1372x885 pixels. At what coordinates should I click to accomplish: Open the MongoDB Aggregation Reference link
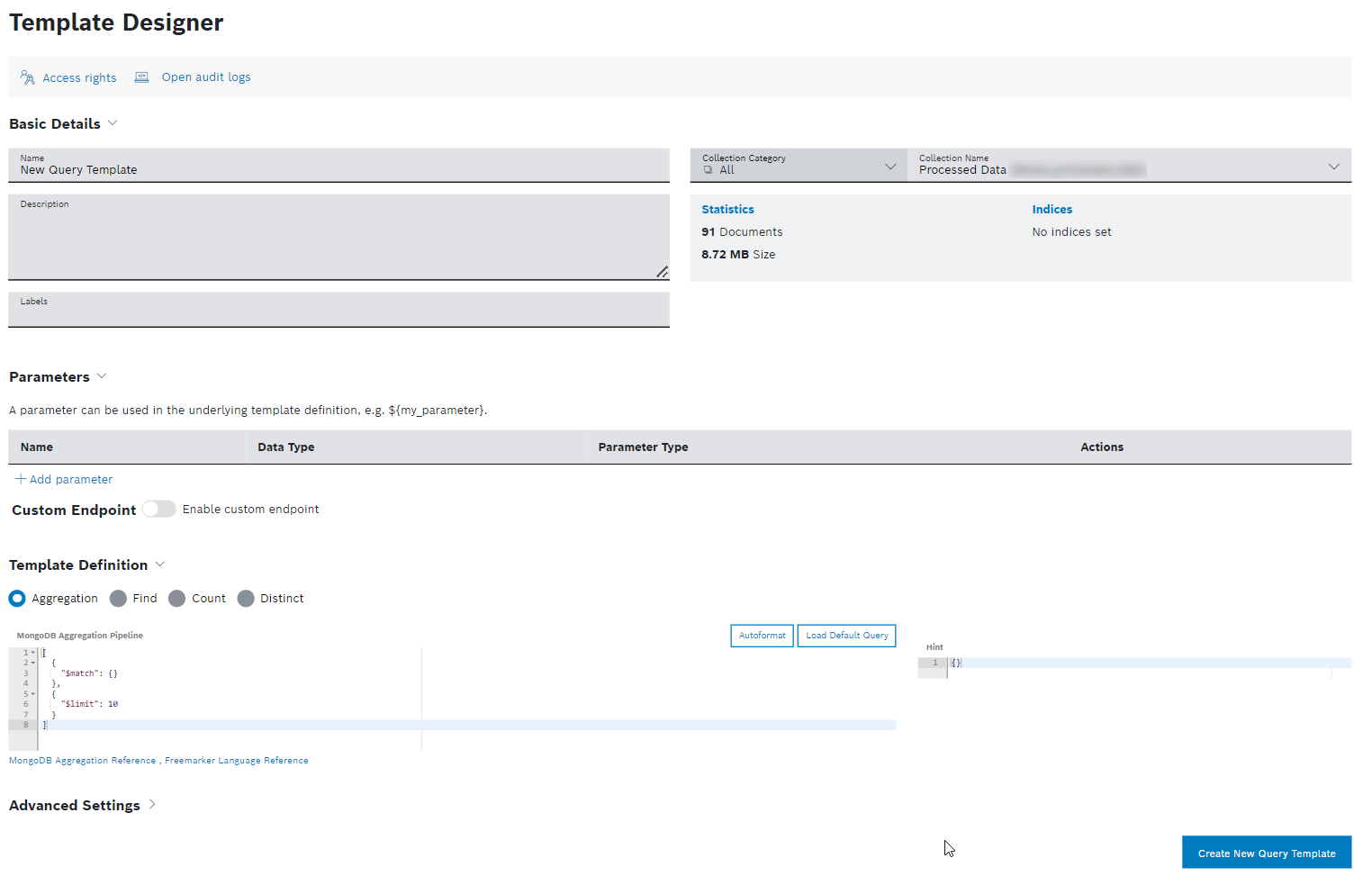click(x=83, y=761)
